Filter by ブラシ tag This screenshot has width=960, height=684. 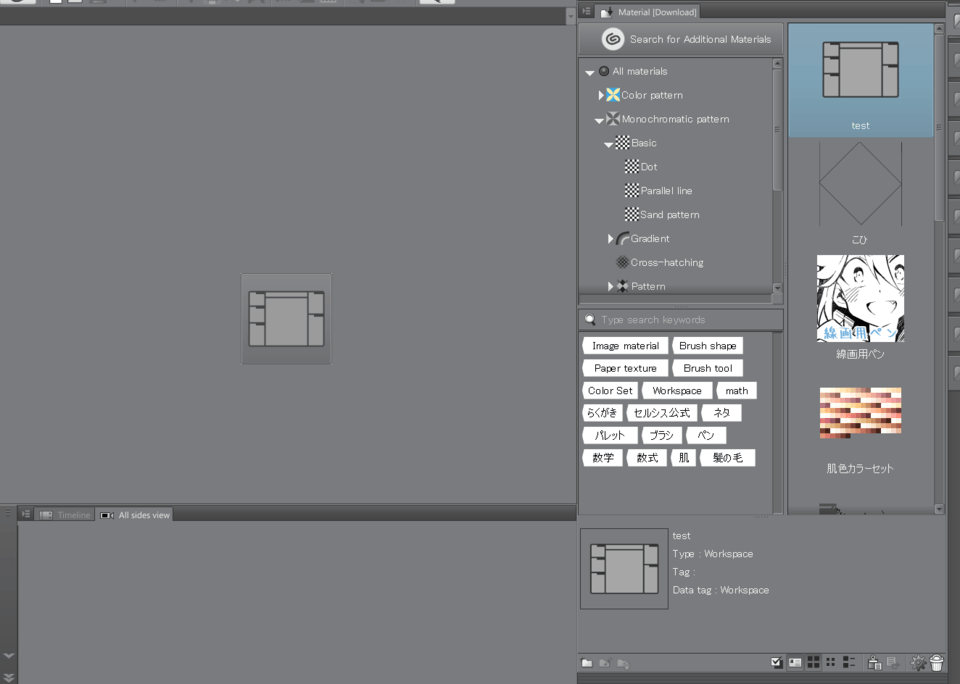(661, 435)
